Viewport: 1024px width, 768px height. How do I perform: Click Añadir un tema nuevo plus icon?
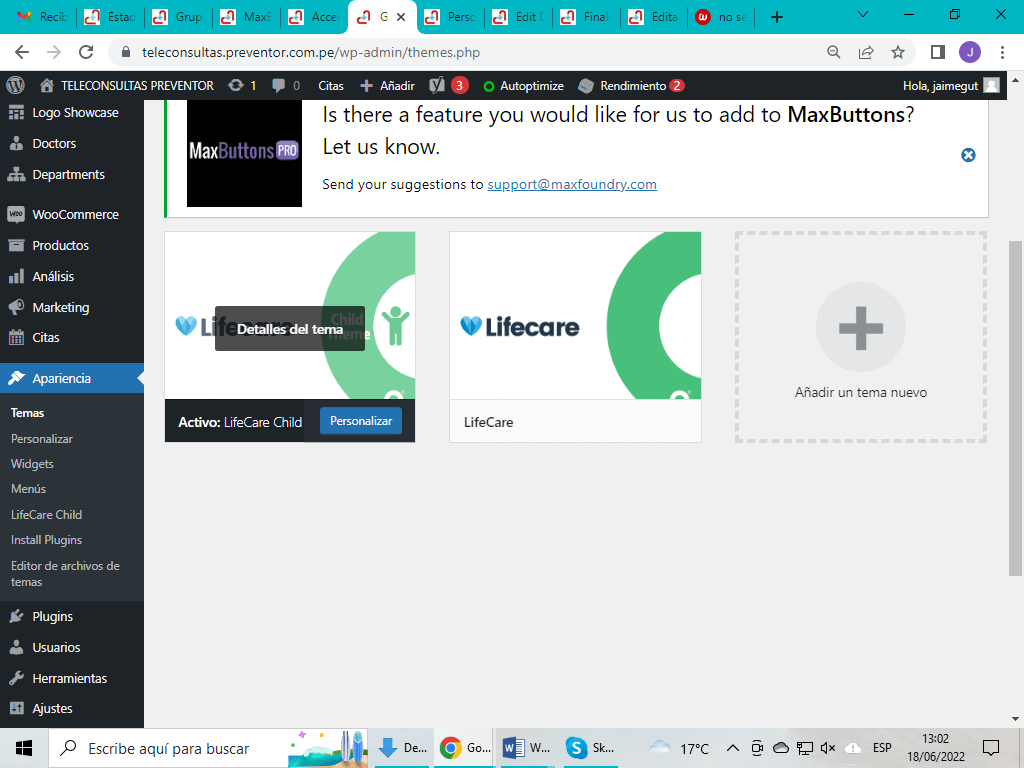(861, 327)
